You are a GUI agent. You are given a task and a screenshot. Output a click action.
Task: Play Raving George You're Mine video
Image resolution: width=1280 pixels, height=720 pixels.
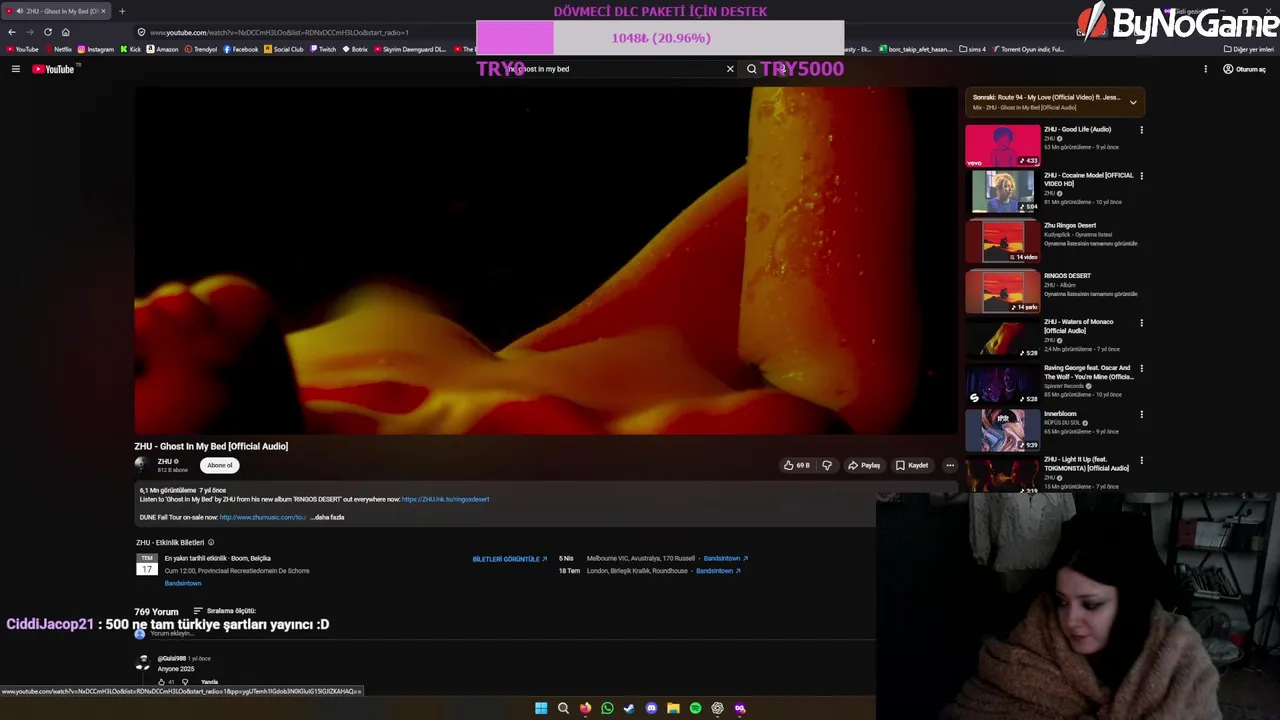[x=1003, y=384]
